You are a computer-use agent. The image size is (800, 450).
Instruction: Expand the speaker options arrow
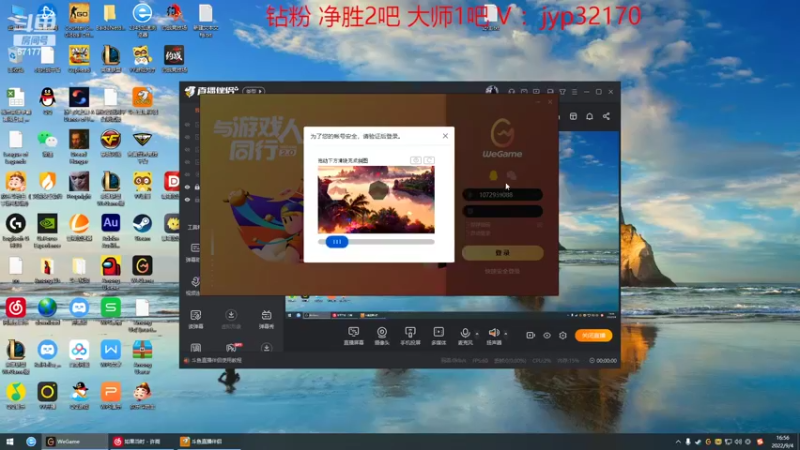coord(506,334)
